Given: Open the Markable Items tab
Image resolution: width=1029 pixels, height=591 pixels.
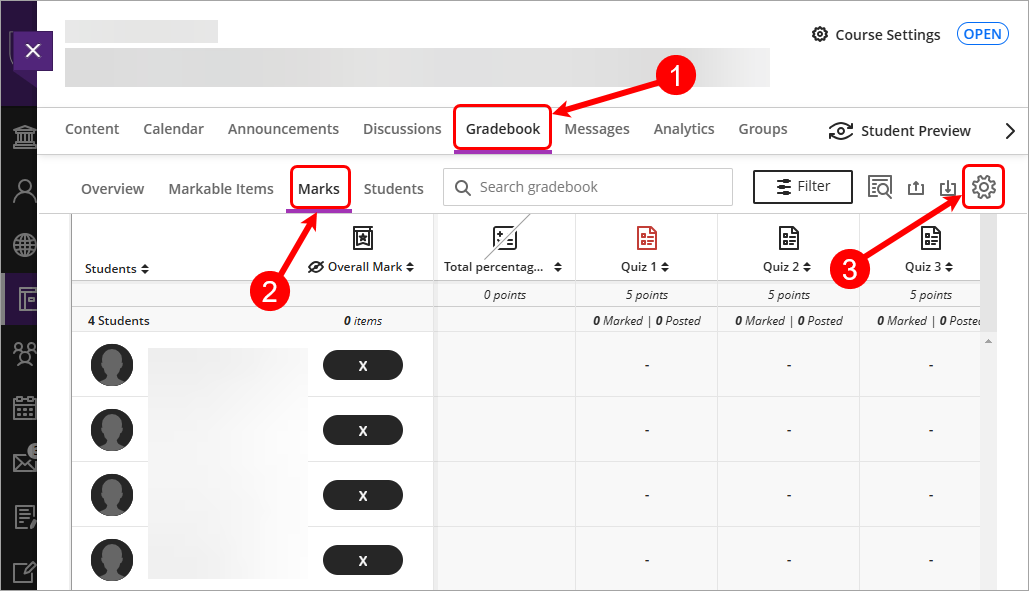Looking at the screenshot, I should (x=221, y=188).
